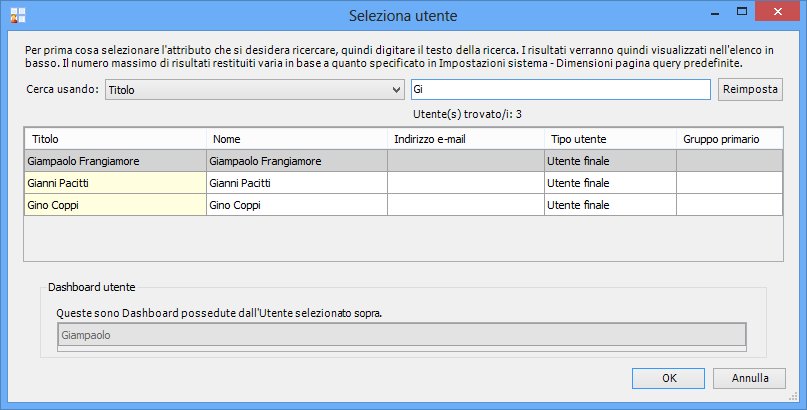Click the application icon in the title bar

tap(15, 15)
